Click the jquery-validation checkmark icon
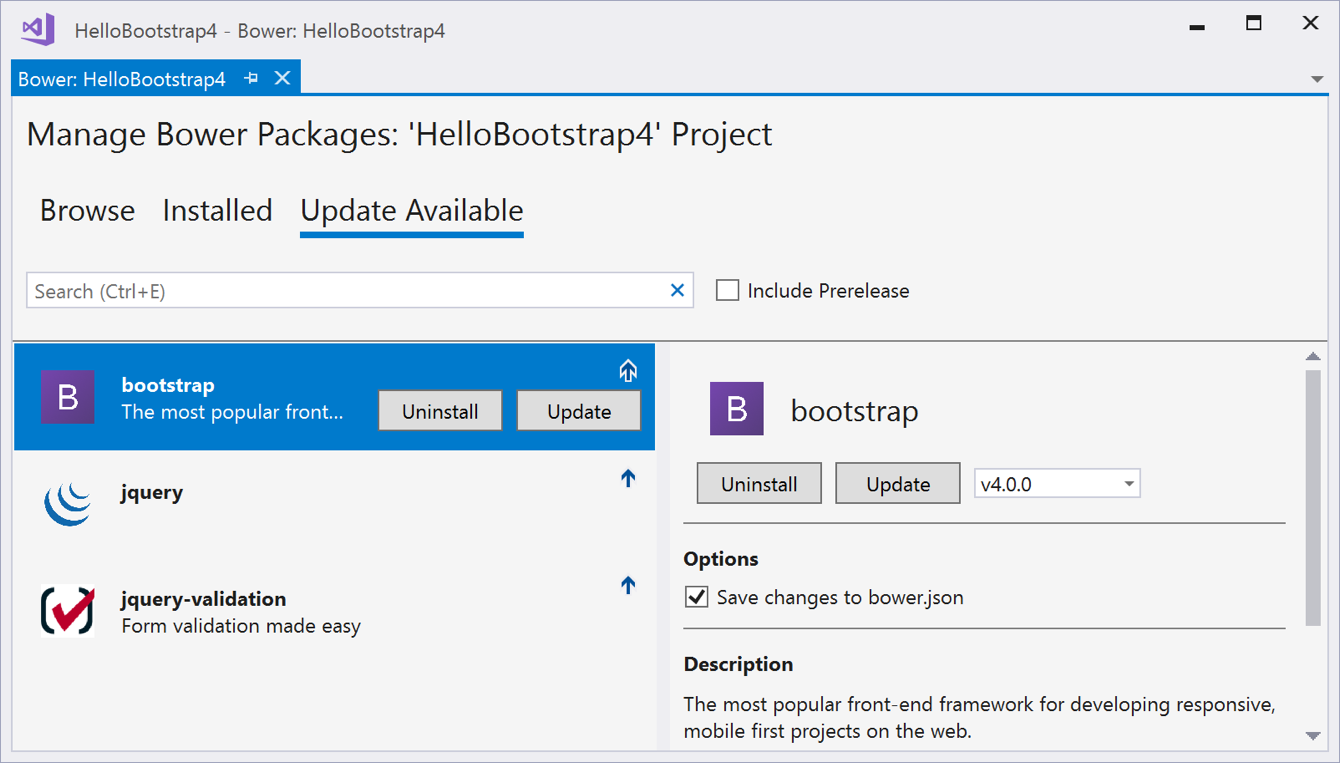Image resolution: width=1340 pixels, height=763 pixels. click(68, 611)
